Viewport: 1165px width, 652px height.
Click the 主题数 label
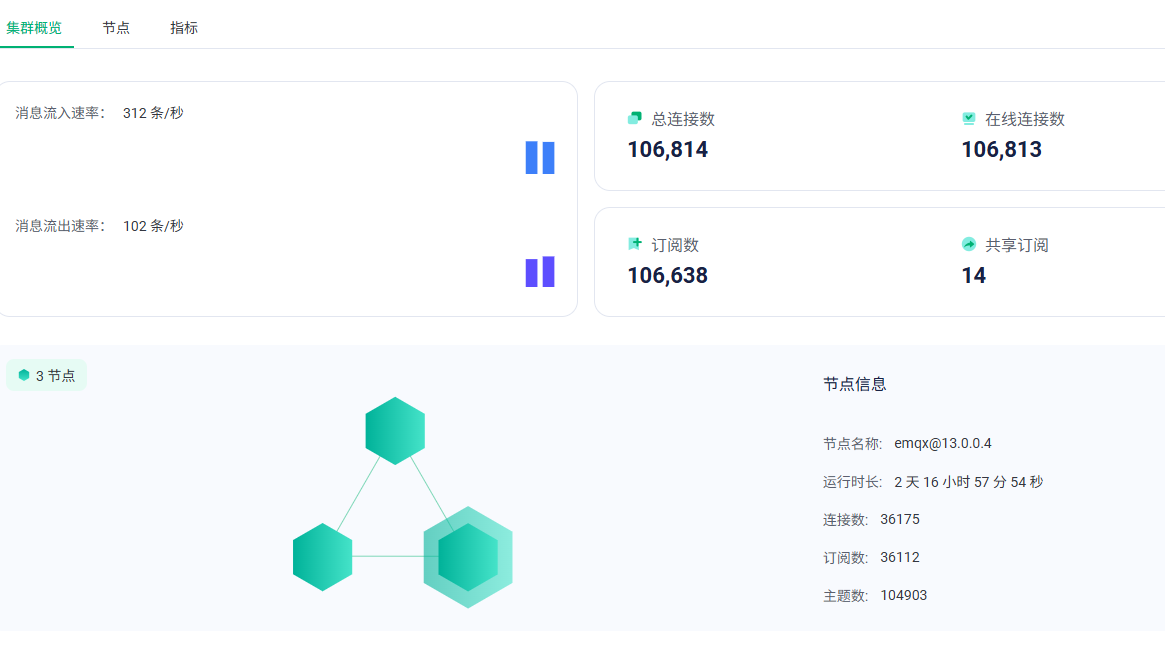[x=845, y=596]
